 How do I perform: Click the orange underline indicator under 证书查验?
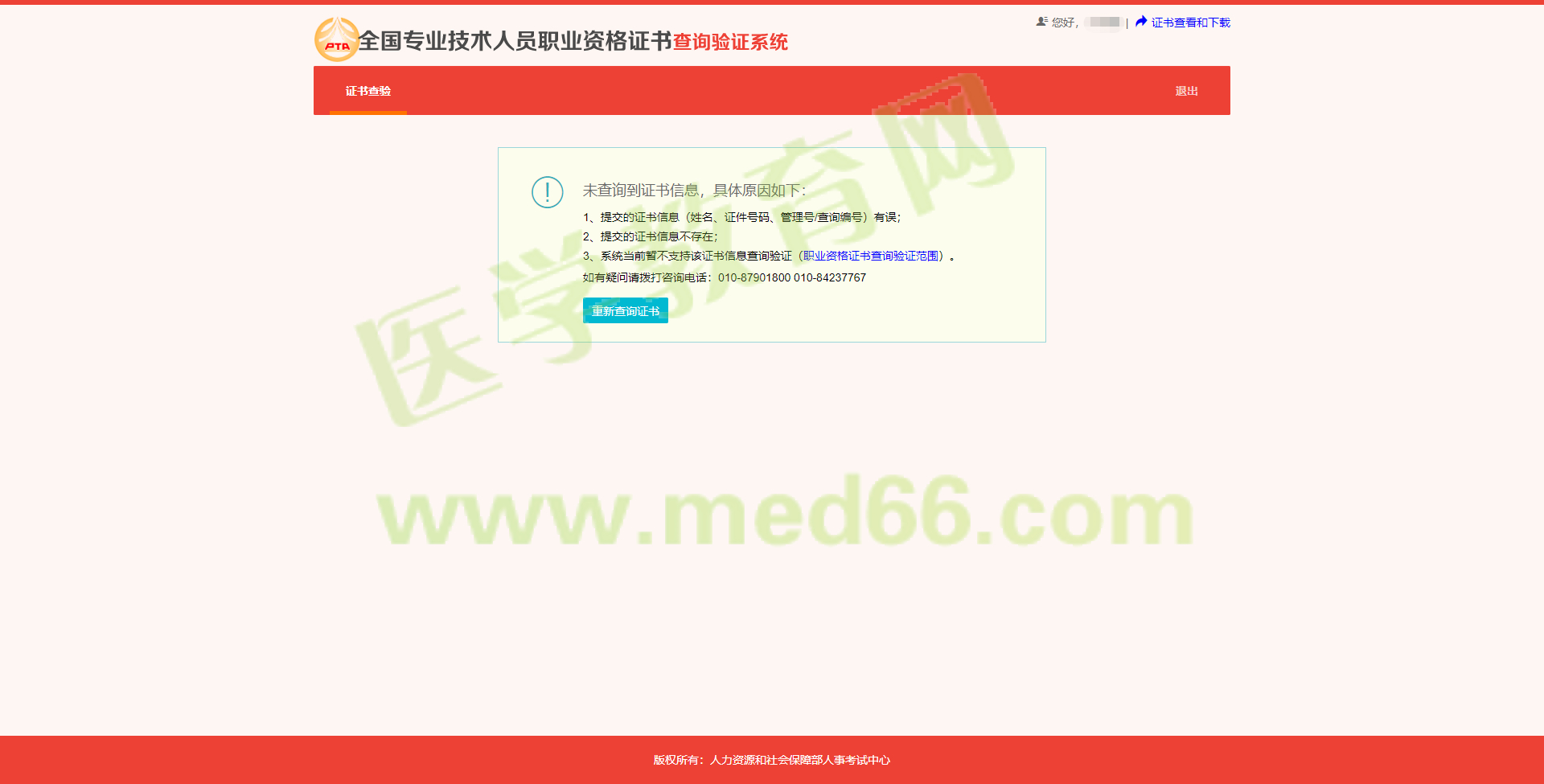click(367, 113)
